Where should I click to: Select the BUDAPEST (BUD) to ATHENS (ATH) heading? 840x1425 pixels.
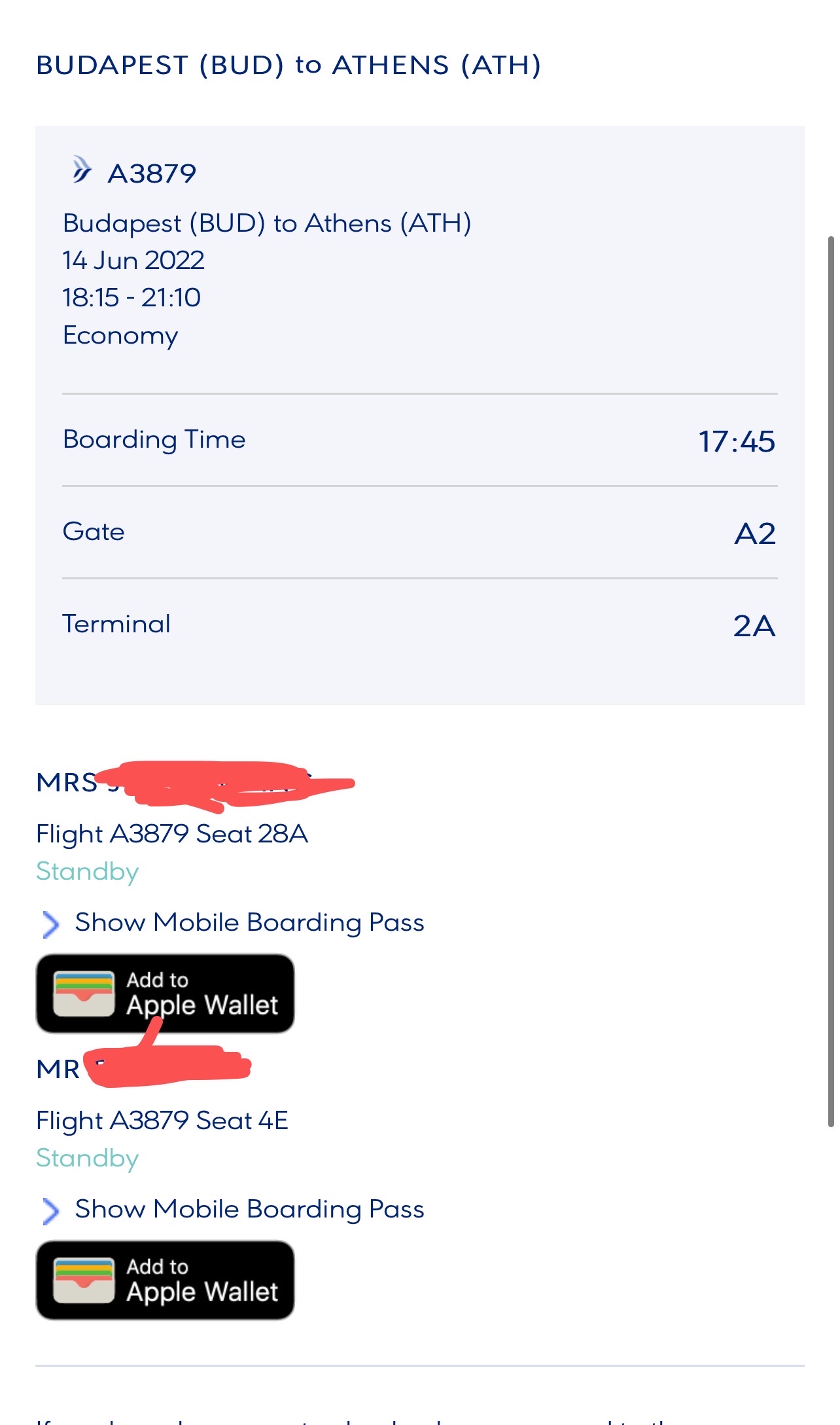tap(289, 65)
